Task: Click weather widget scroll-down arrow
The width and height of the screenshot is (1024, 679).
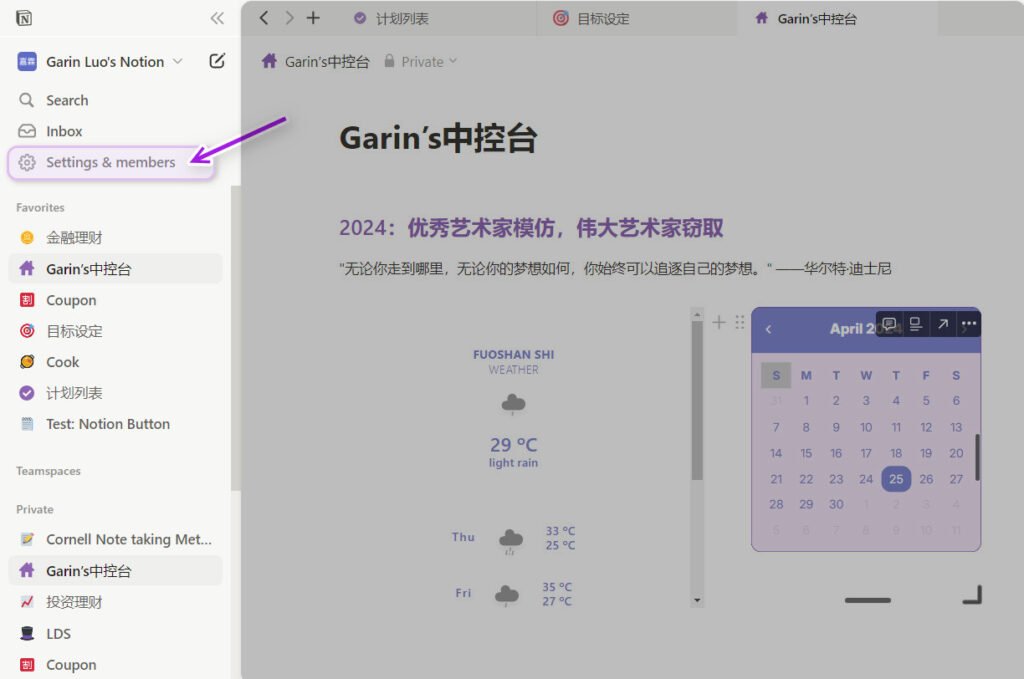Action: coord(697,600)
